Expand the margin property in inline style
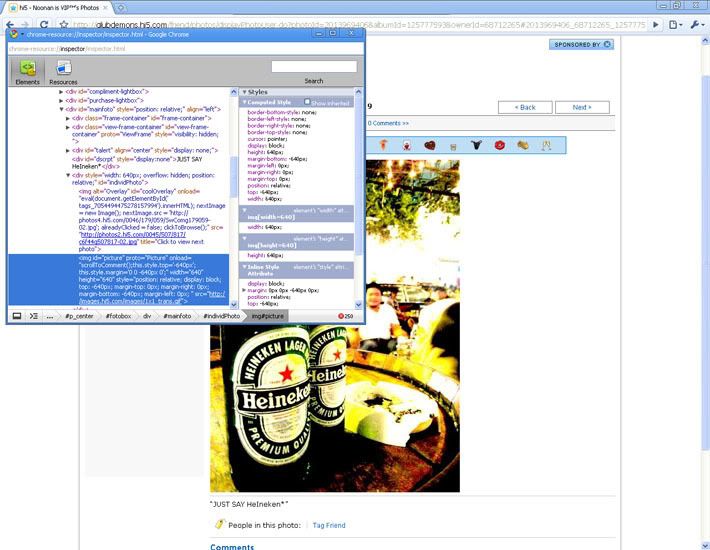710x550 pixels. (245, 290)
